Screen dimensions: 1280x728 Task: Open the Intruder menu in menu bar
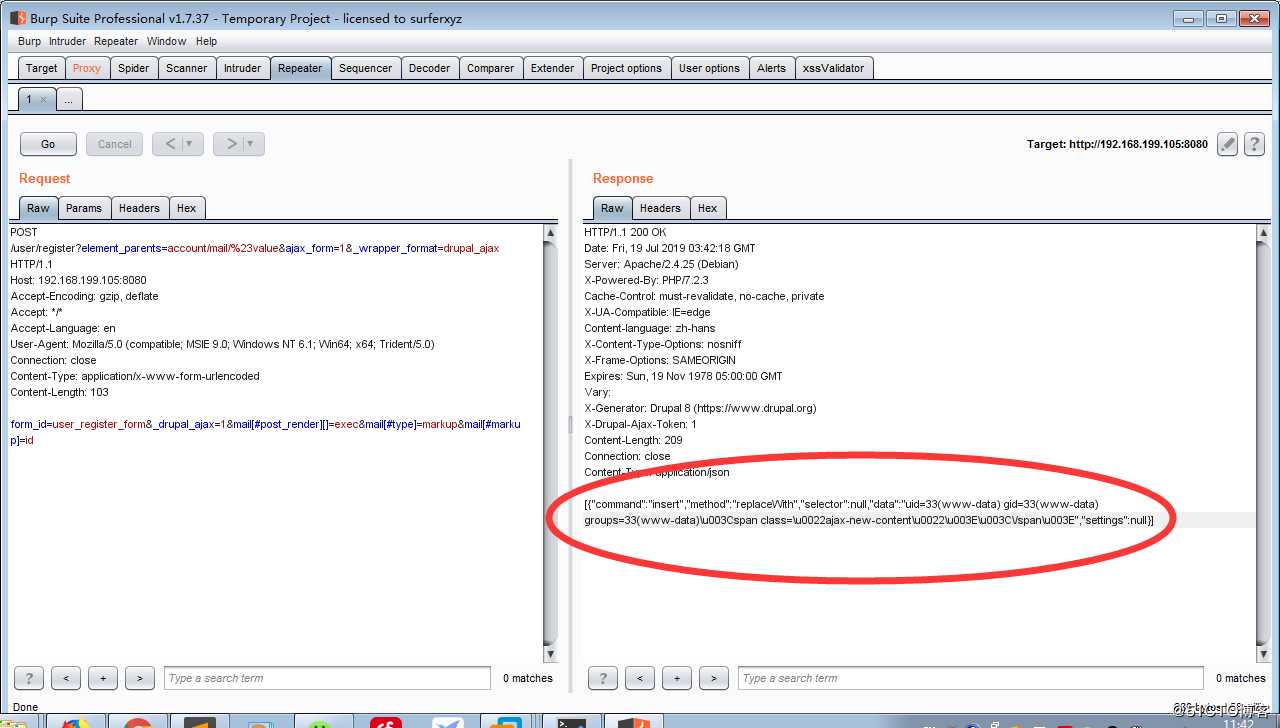[x=68, y=41]
